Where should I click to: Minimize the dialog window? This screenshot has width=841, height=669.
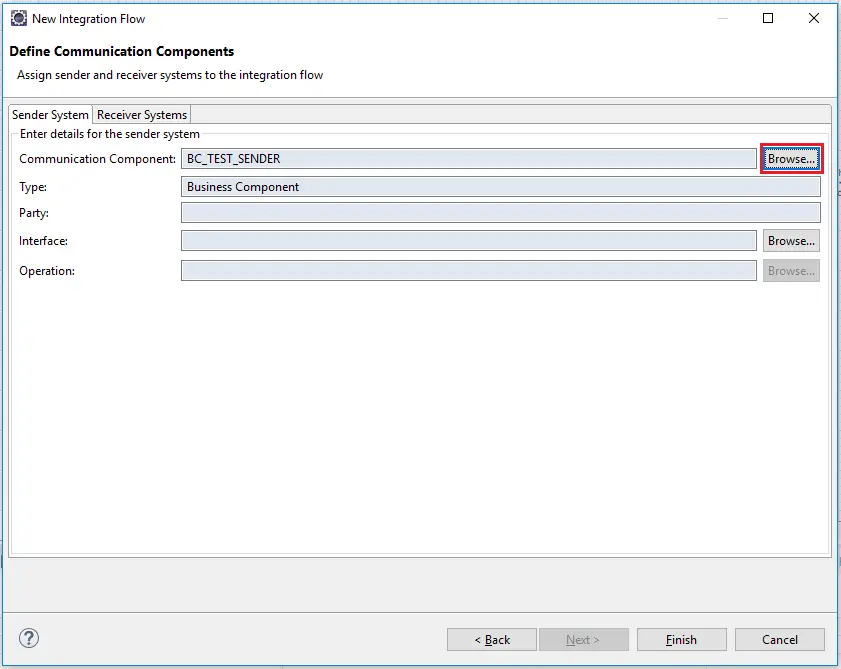tap(723, 18)
